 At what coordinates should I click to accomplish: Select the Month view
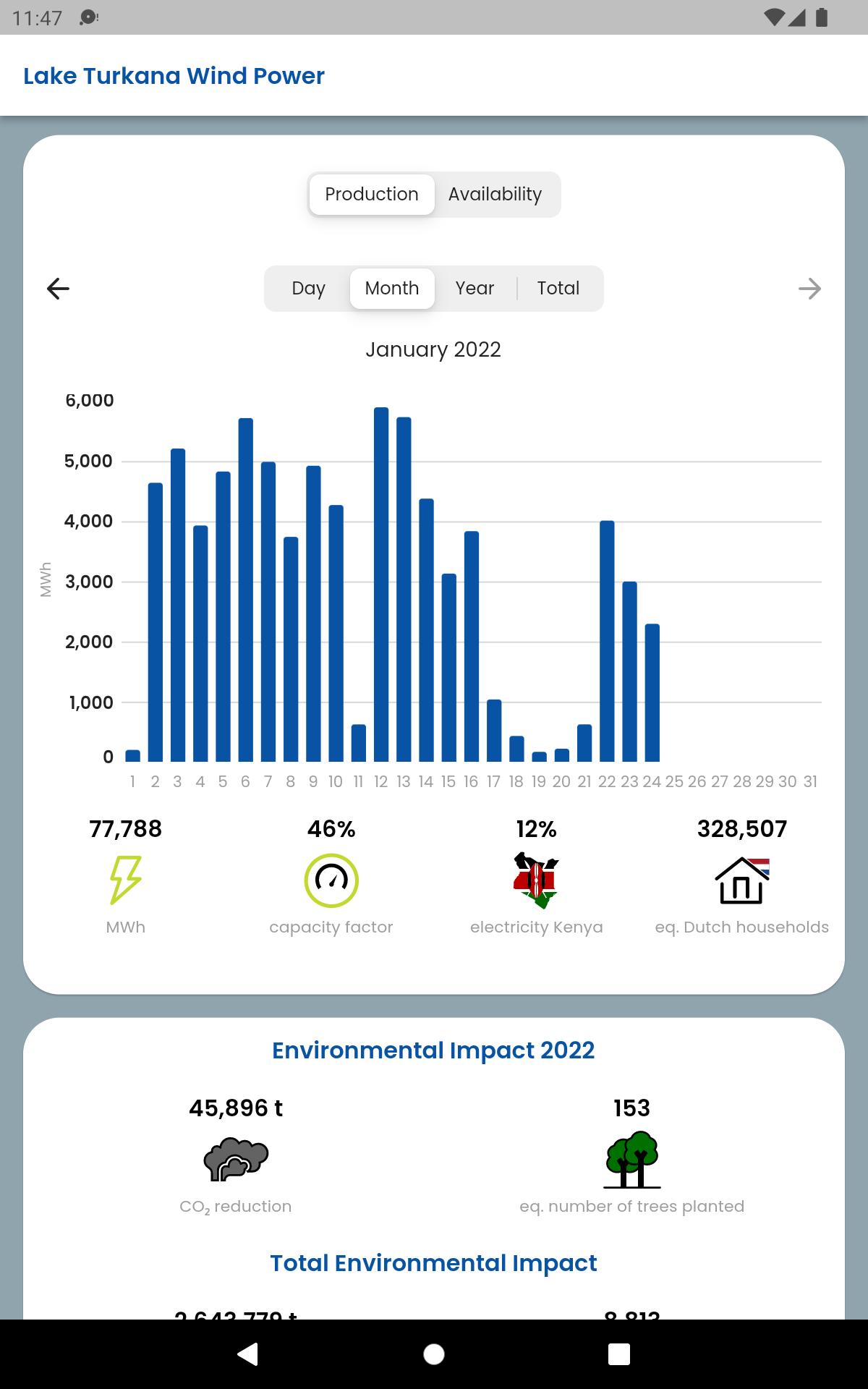(392, 288)
